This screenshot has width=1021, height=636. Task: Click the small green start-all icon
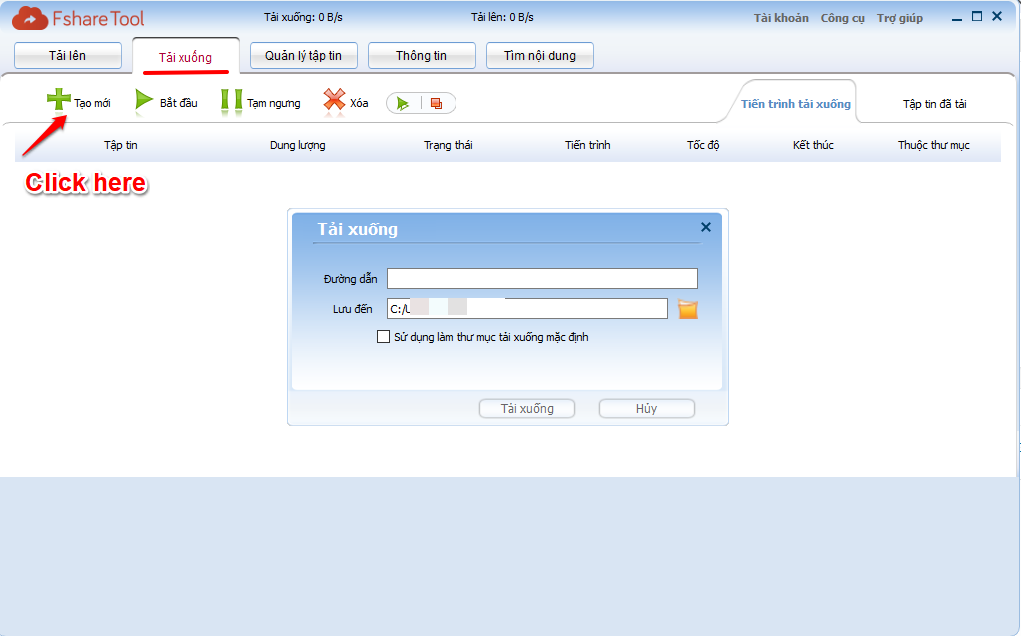coord(403,103)
